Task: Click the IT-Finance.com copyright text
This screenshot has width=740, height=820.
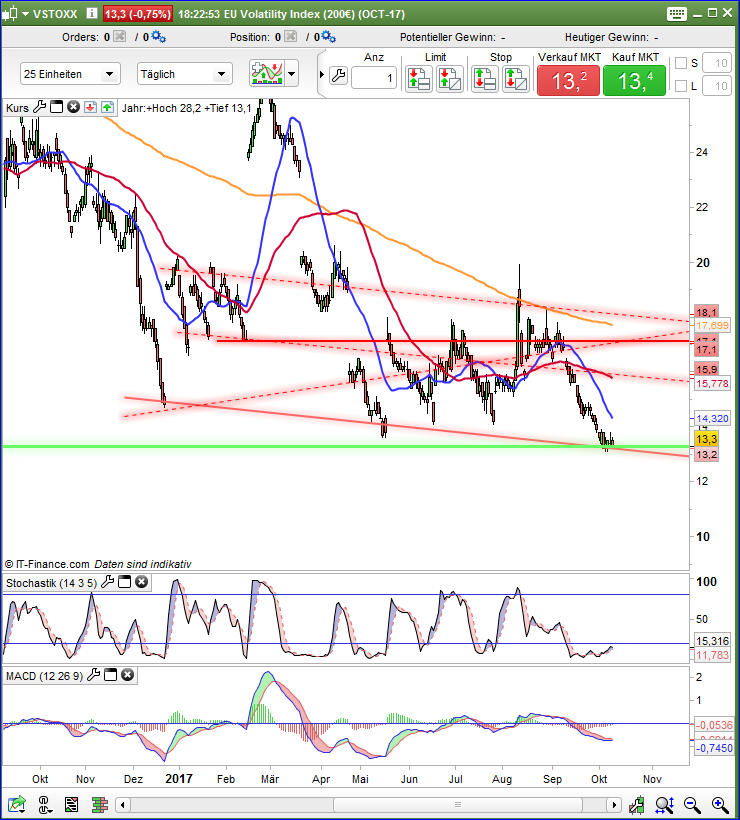Action: pos(47,564)
